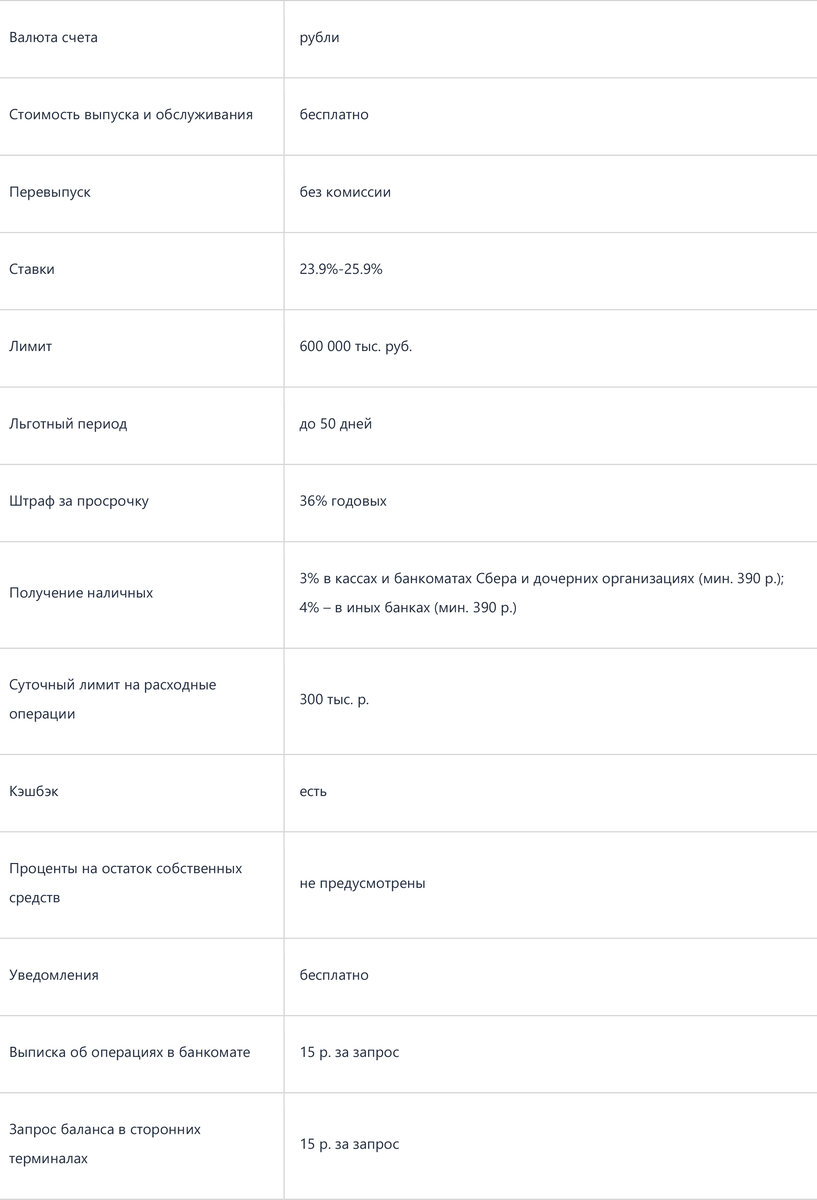Select the '300 тыс. р.' daily limit value
Screen dimensions: 817x1200
point(334,700)
